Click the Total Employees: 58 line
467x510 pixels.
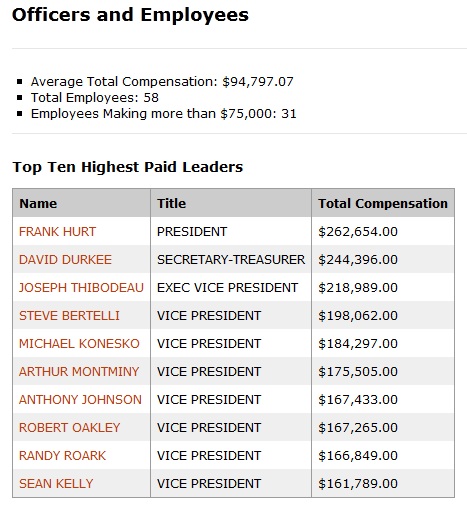[95, 98]
